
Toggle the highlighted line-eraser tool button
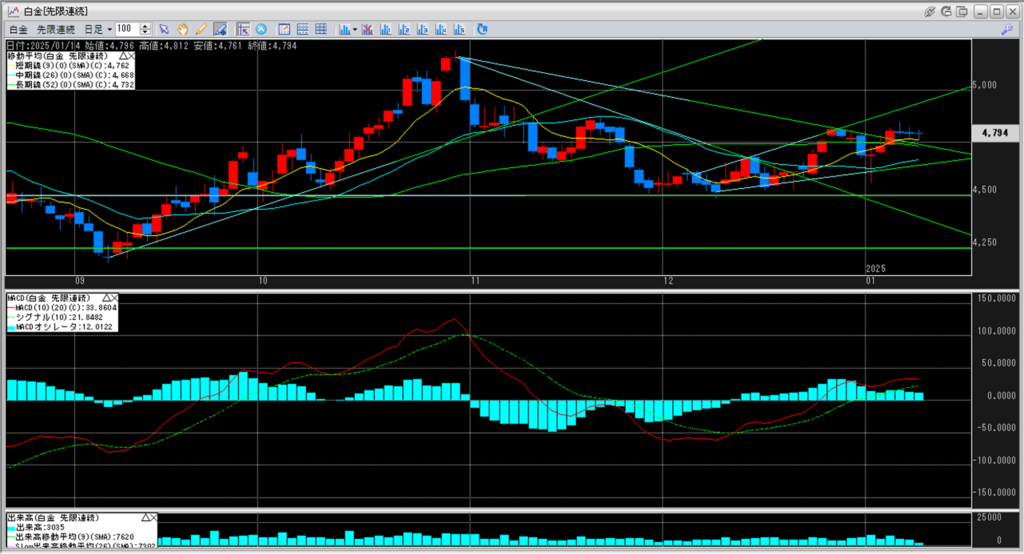pyautogui.click(x=219, y=30)
